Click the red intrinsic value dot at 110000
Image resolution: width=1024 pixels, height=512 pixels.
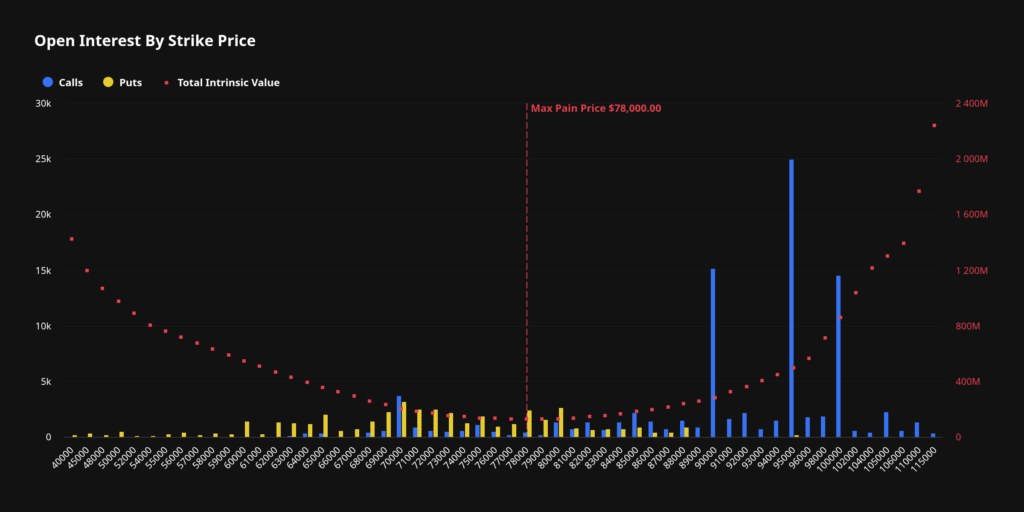[x=918, y=191]
